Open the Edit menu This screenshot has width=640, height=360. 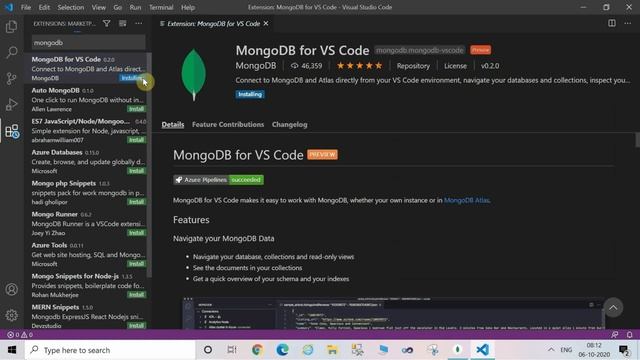[x=44, y=7]
